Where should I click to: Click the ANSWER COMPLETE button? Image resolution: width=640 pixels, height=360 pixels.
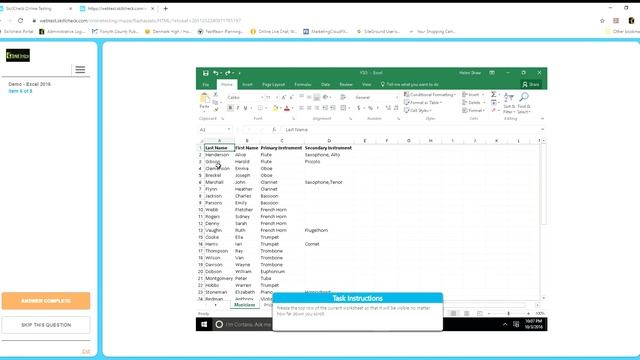[46, 301]
